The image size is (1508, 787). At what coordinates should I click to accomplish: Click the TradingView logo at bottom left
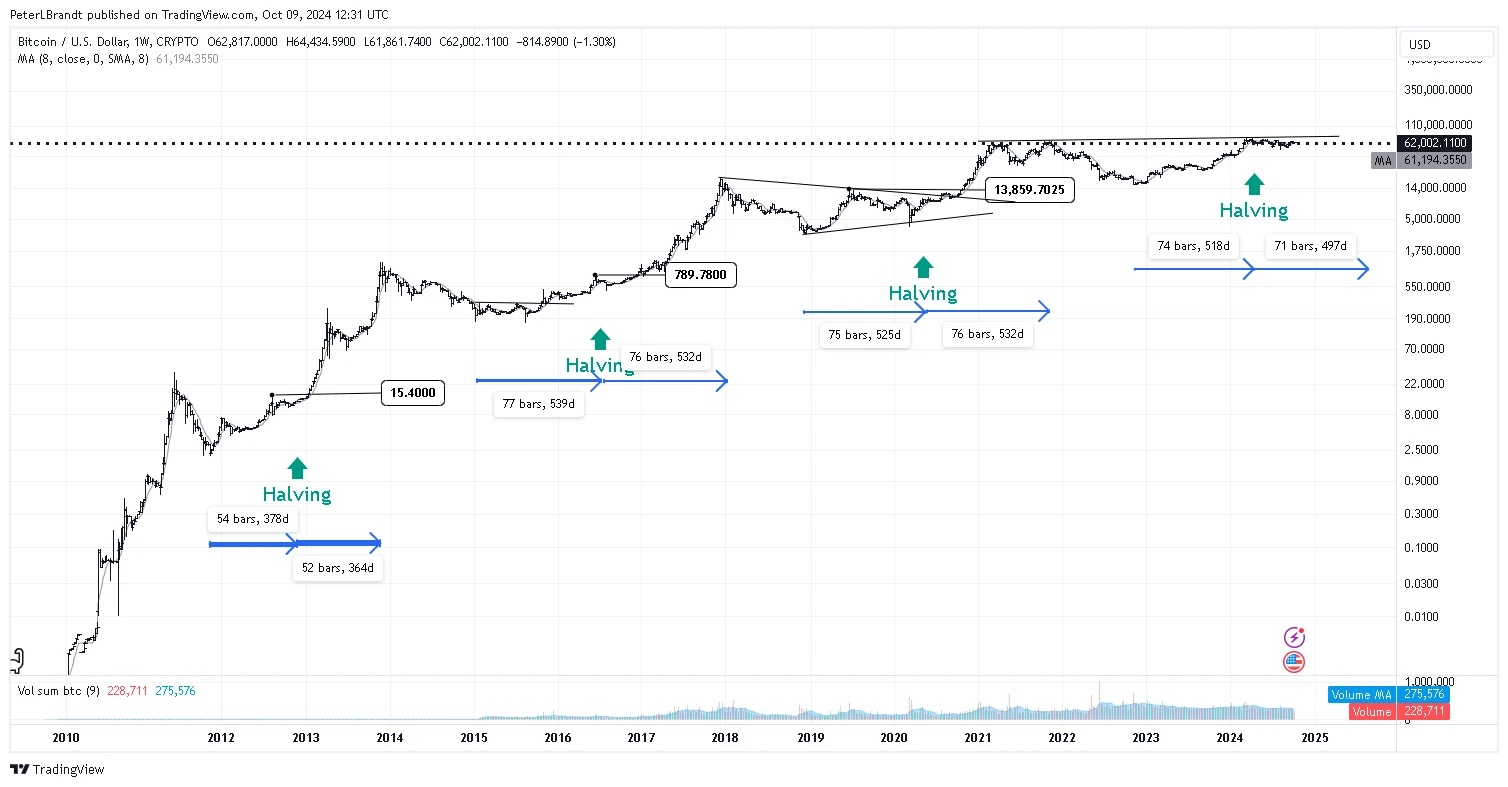click(57, 770)
